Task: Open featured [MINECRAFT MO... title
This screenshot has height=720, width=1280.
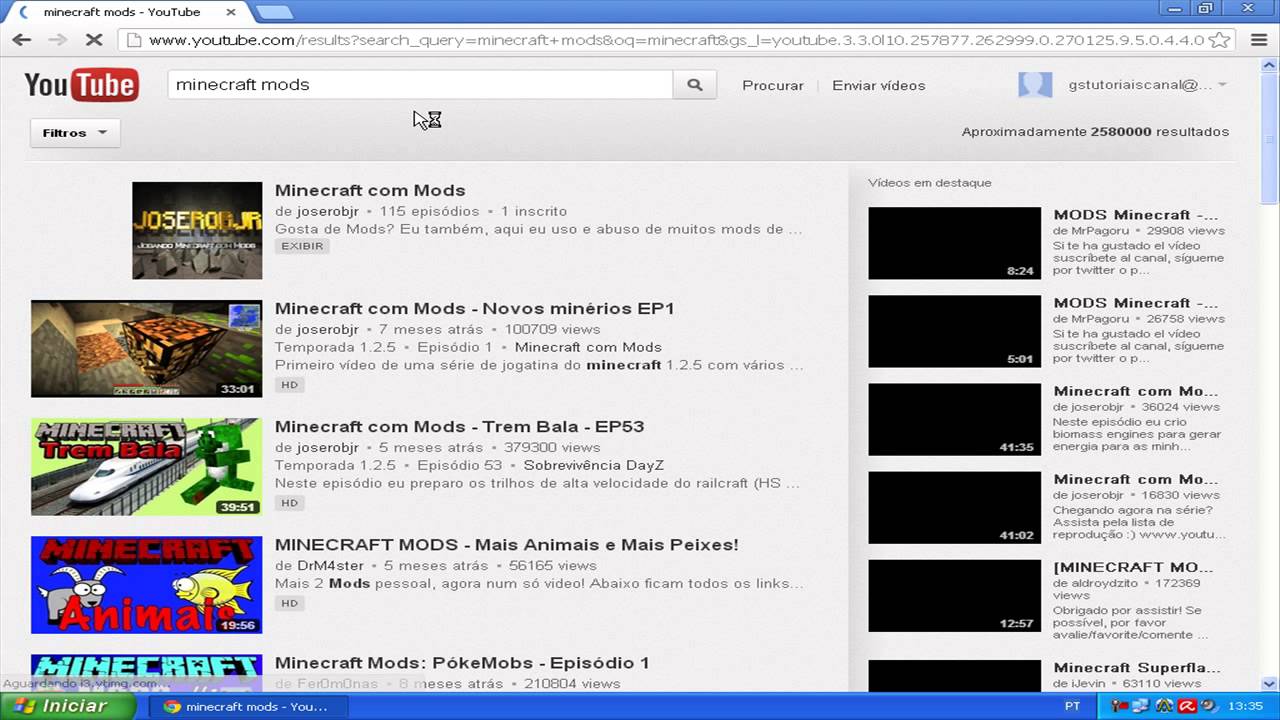Action: (1133, 567)
